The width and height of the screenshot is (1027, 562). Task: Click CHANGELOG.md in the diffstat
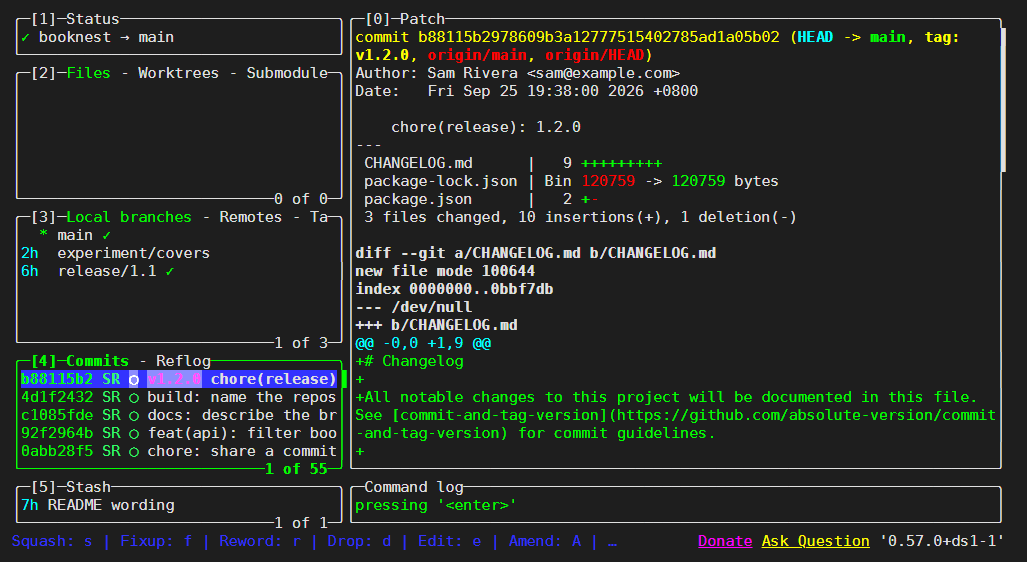[418, 162]
